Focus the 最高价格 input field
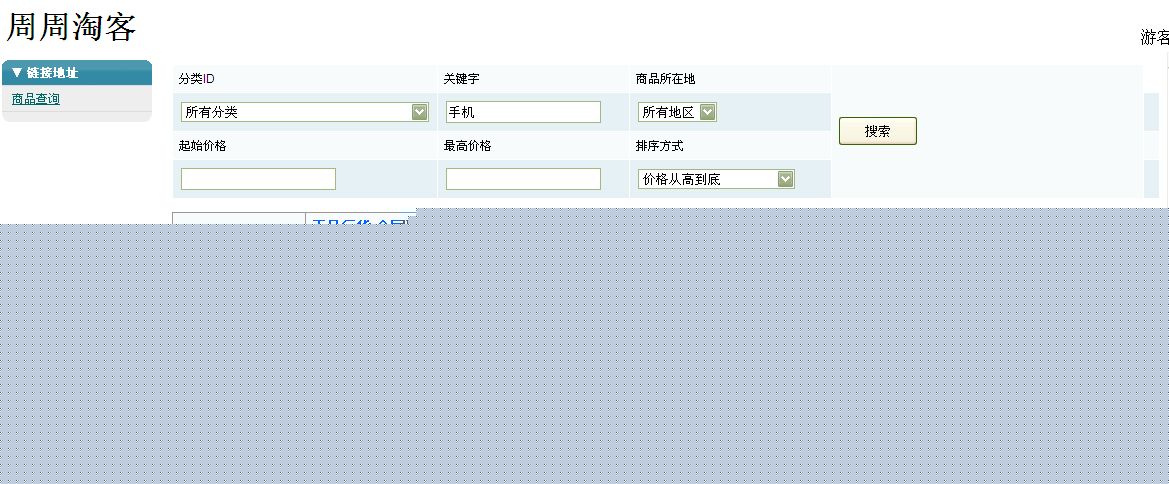Screen dimensions: 1169x484 click(x=523, y=179)
